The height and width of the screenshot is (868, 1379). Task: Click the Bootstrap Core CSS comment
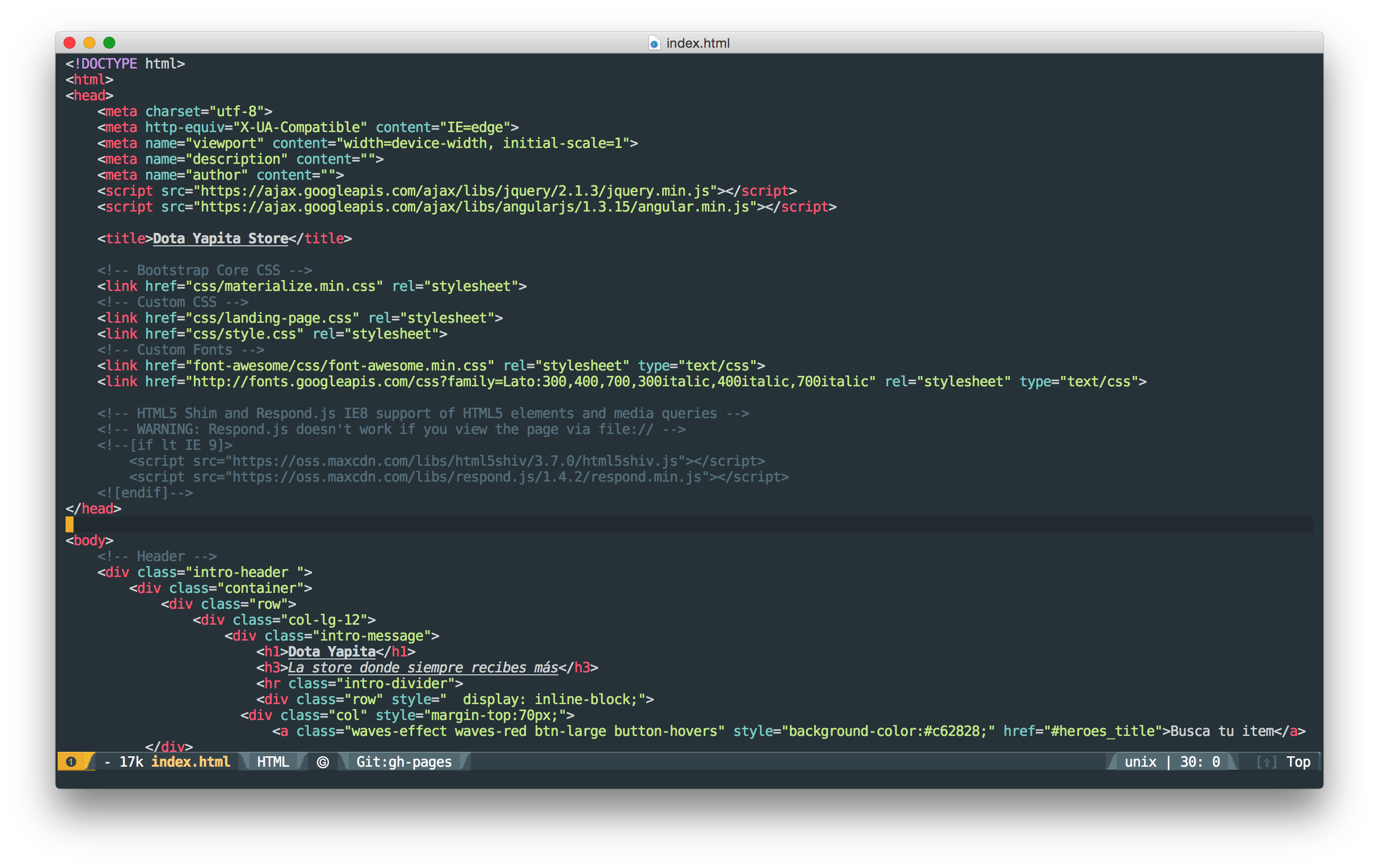pos(205,270)
